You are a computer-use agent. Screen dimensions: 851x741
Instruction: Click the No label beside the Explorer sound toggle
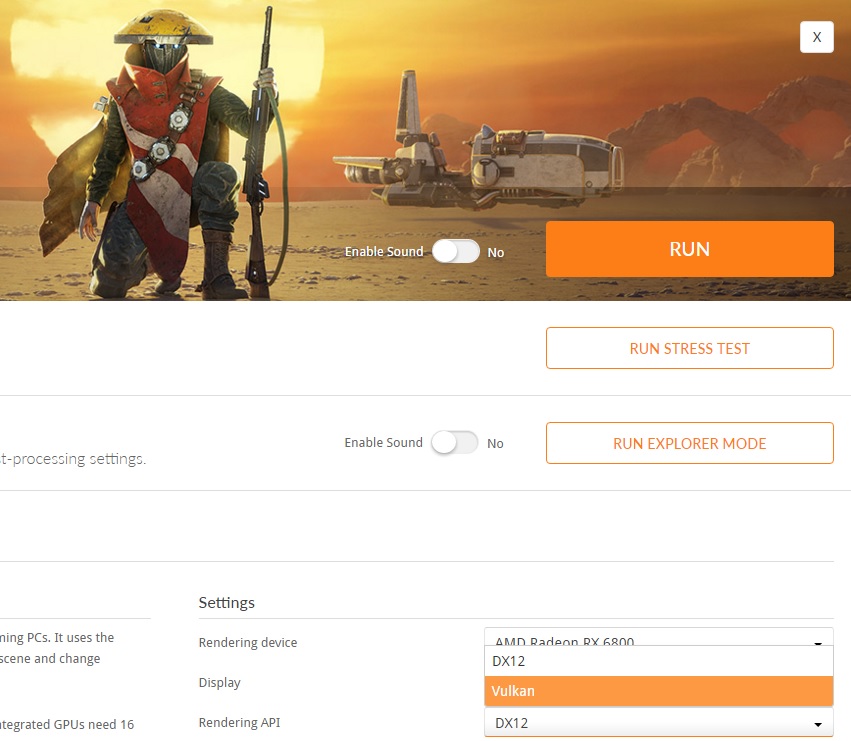tap(495, 444)
